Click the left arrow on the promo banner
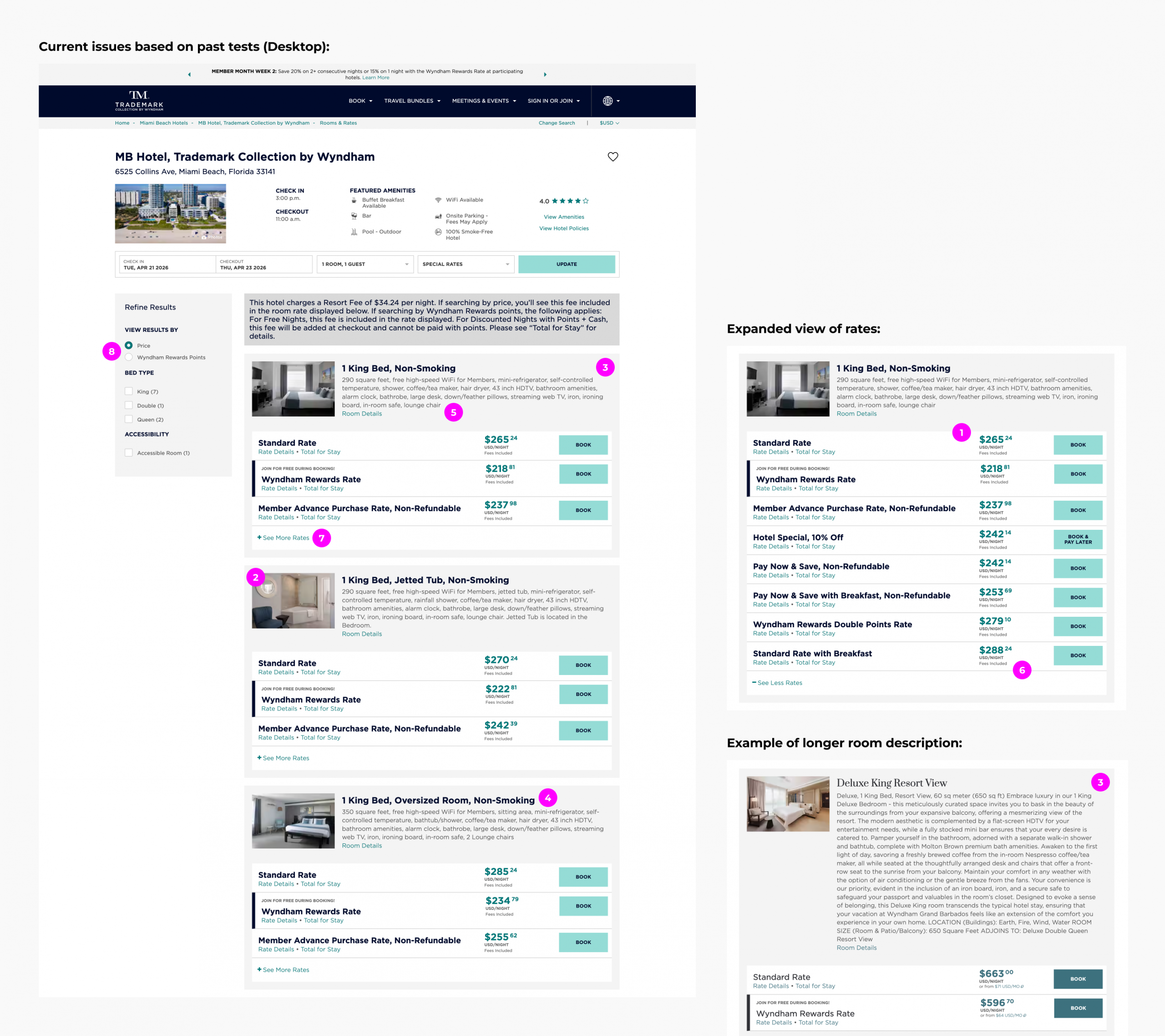This screenshot has width=1165, height=1036. click(189, 74)
